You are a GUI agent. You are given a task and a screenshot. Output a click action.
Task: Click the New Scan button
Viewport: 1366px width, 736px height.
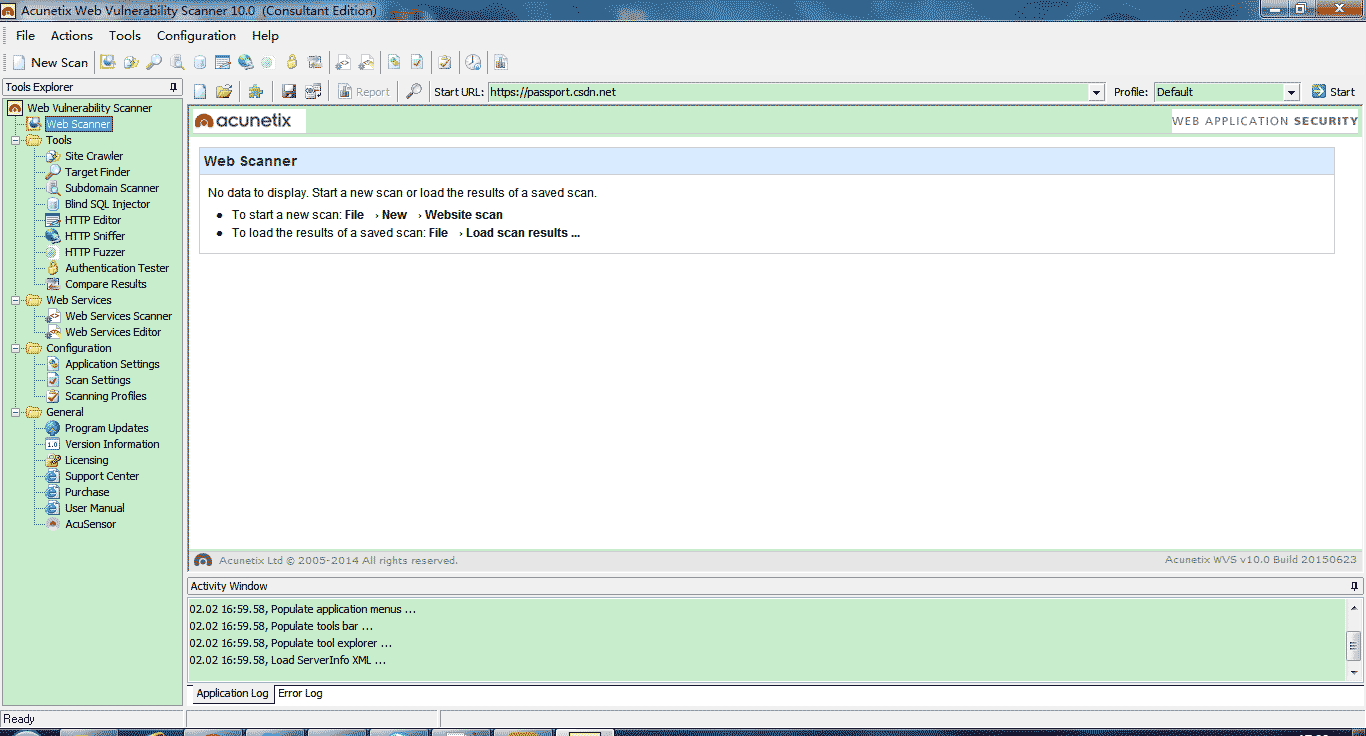pos(50,62)
